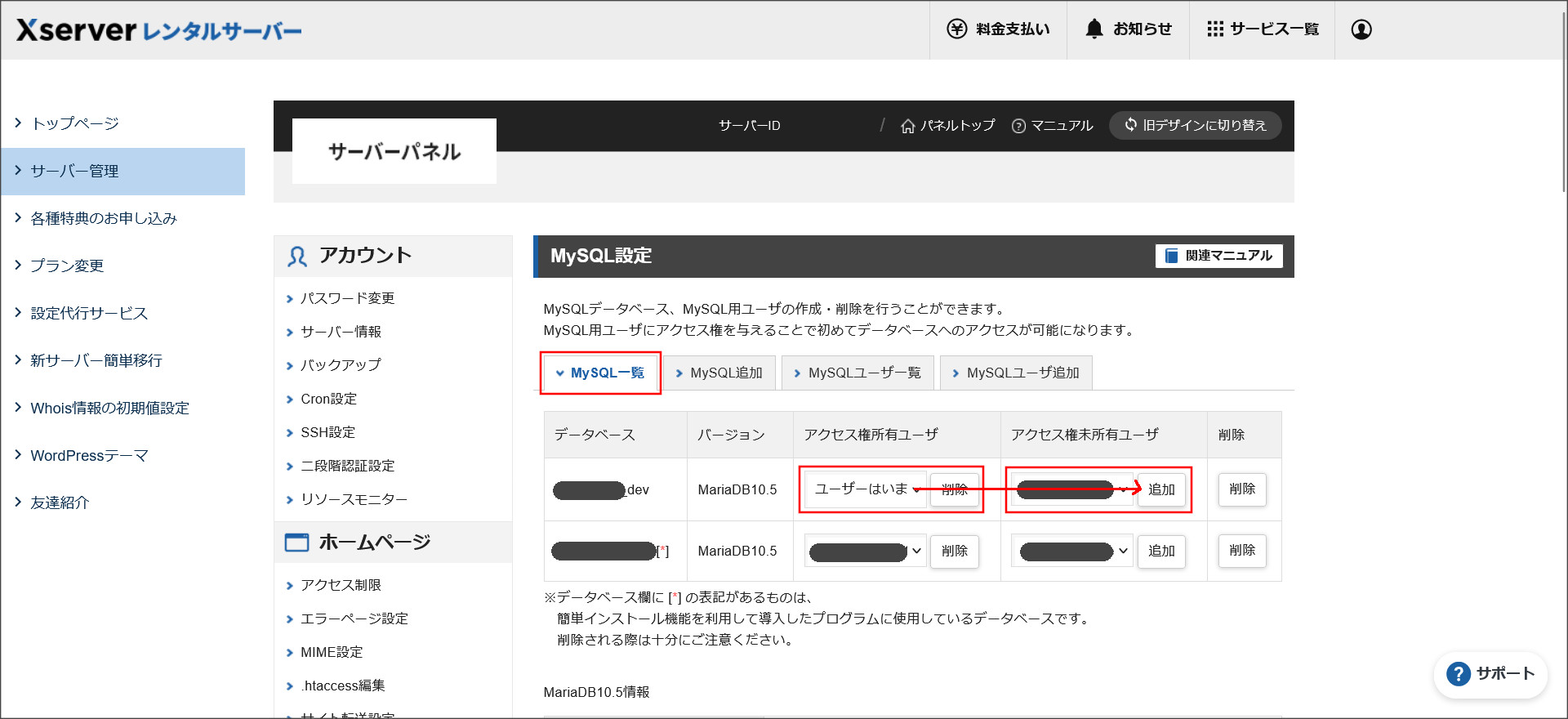Select サーバー管理 in the left menu
1568x719 pixels.
(x=122, y=171)
